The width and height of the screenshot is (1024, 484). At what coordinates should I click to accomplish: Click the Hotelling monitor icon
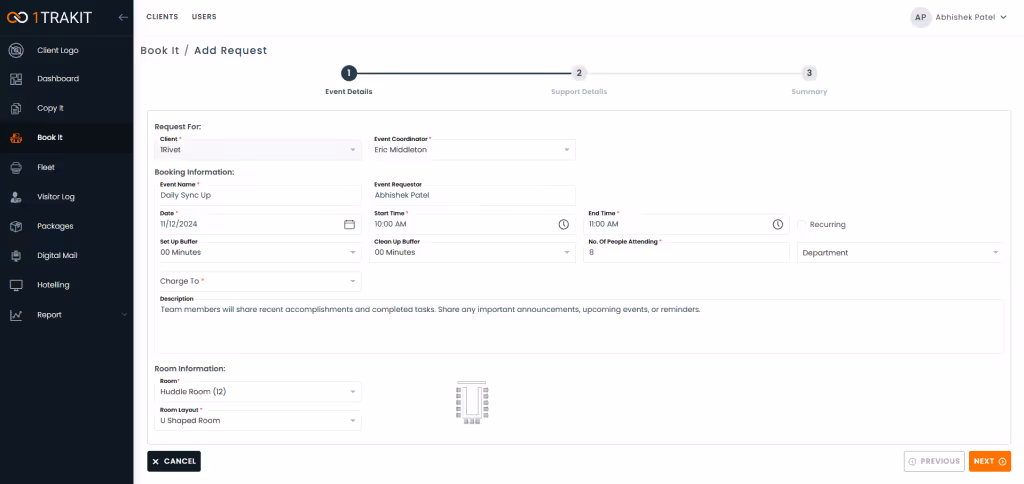coord(17,285)
